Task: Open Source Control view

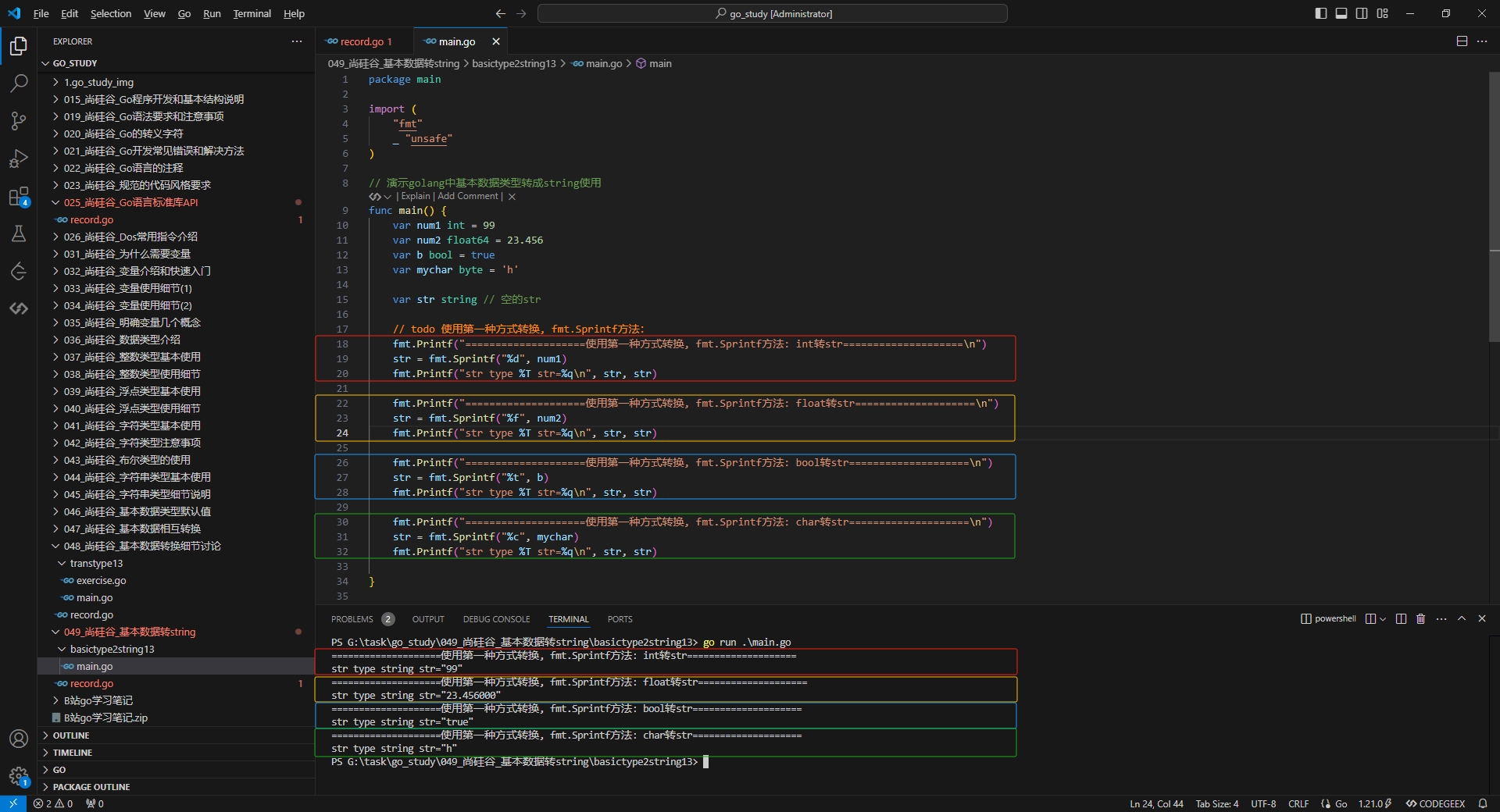Action: 19,120
